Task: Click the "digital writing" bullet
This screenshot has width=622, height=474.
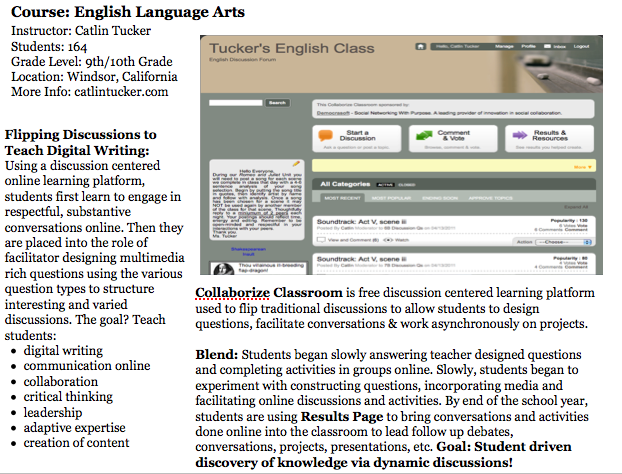Action: tap(63, 351)
